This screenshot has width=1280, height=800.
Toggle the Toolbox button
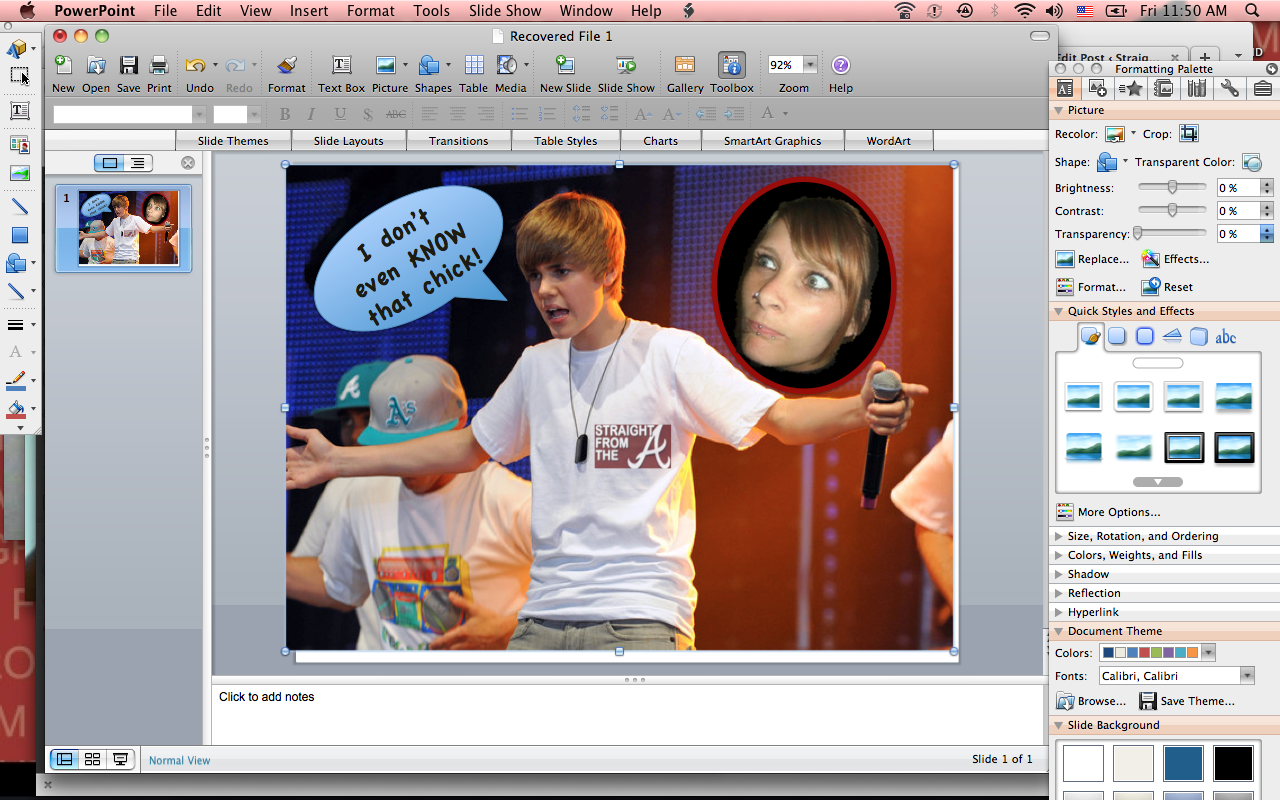pos(732,66)
